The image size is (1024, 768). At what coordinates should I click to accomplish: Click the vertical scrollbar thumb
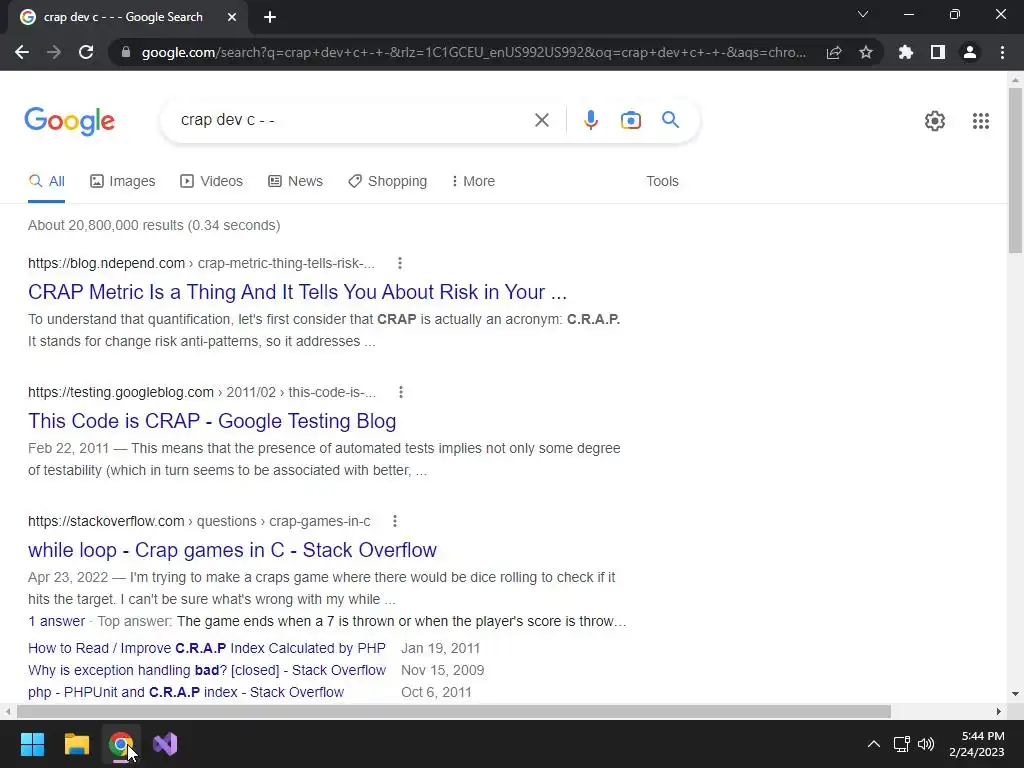1015,170
